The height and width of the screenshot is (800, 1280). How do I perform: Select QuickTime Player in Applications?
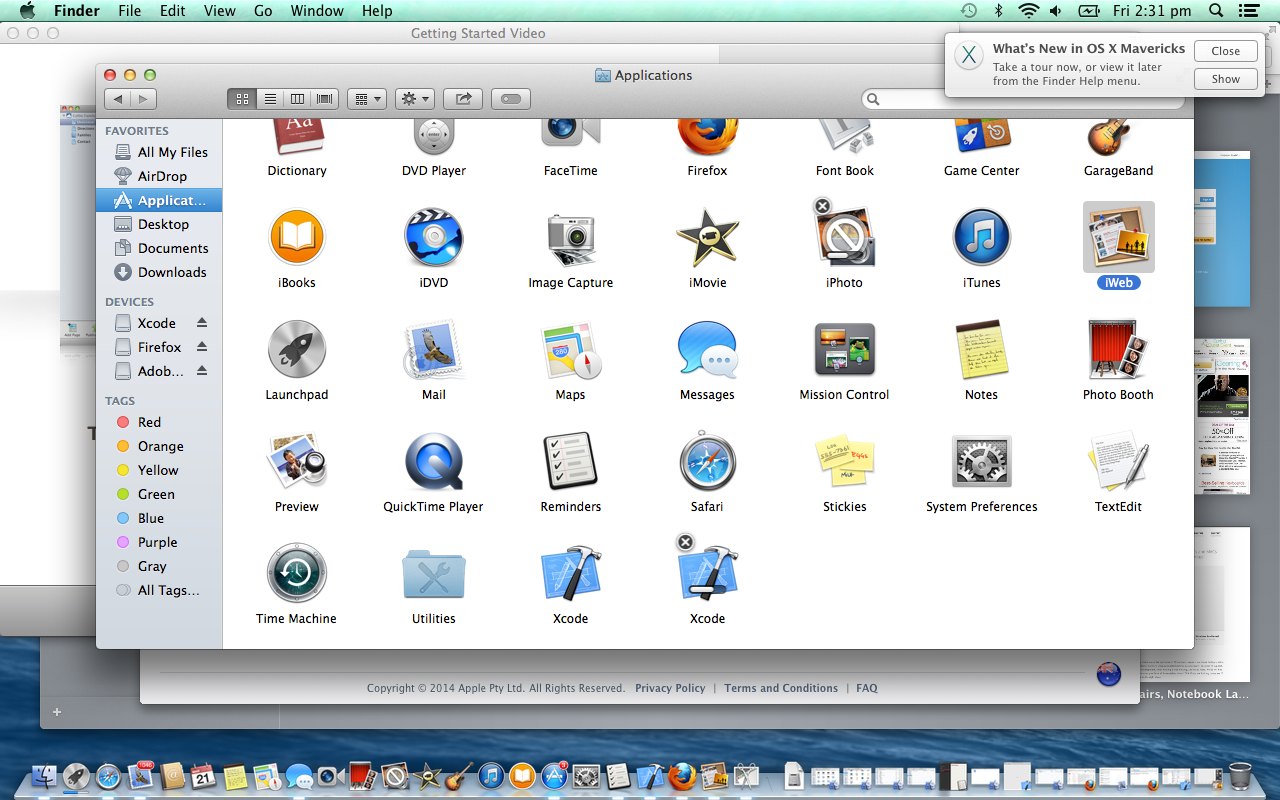tap(434, 461)
